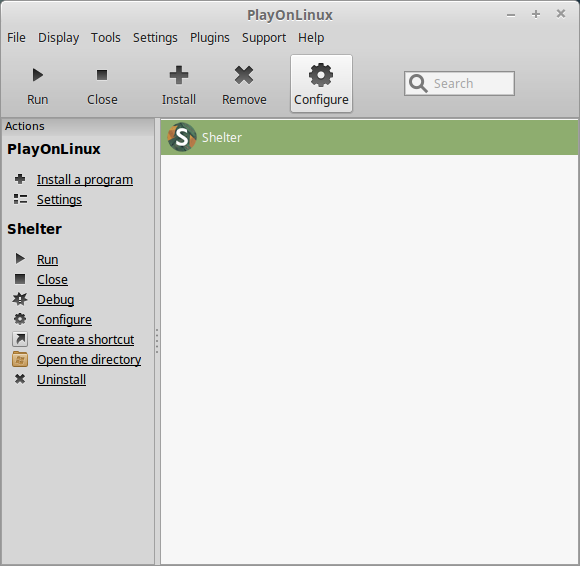Click the Uninstall link for Shelter
This screenshot has width=580, height=566.
61,380
